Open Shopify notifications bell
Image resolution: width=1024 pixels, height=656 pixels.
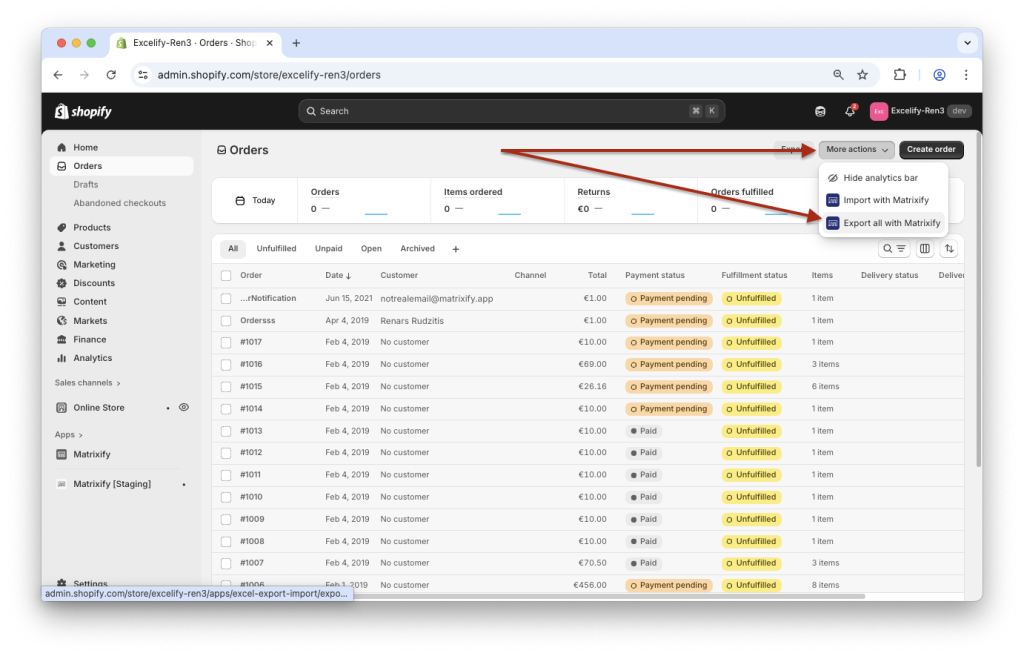pyautogui.click(x=849, y=111)
